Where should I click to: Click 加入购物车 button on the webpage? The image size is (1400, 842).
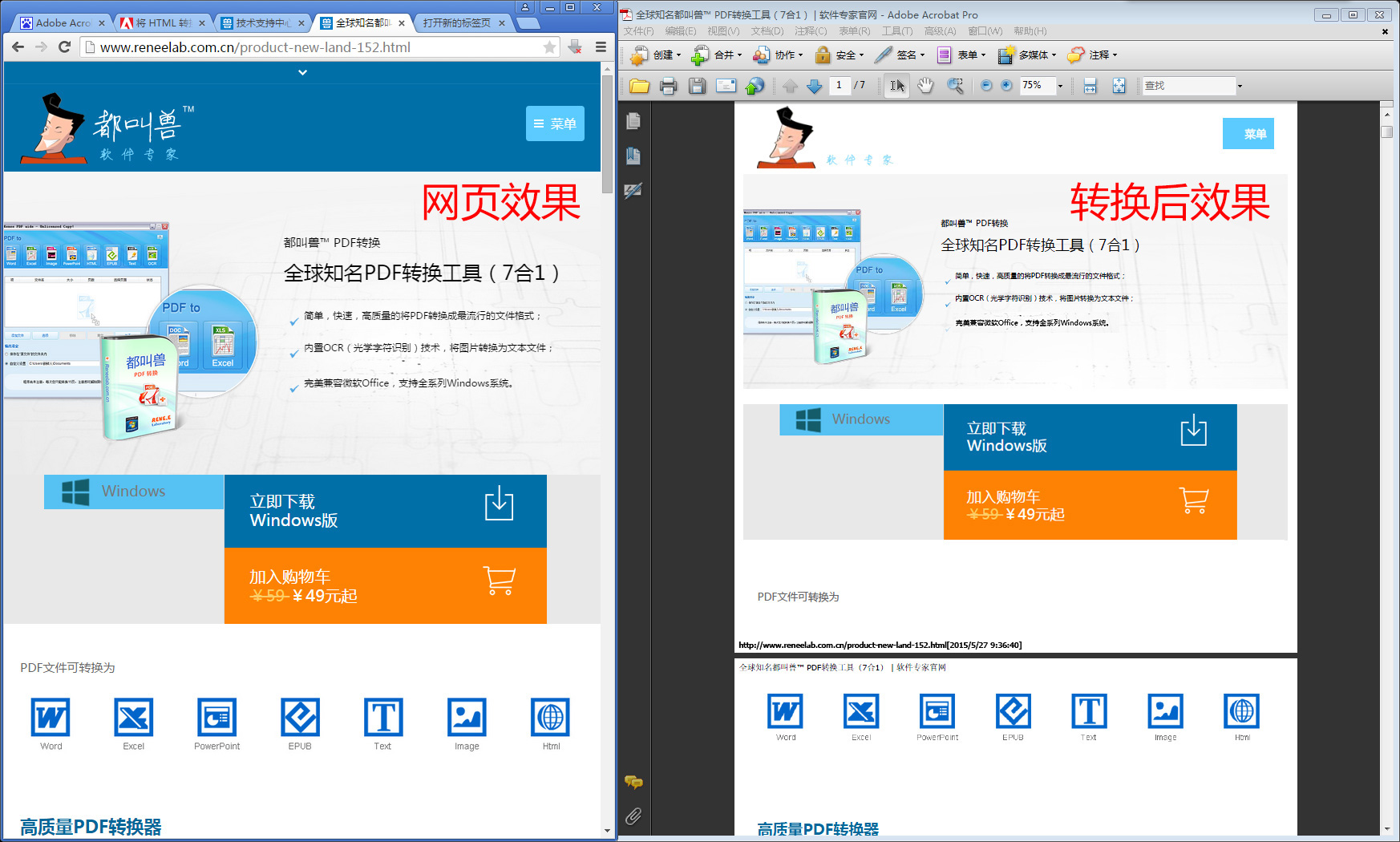click(x=385, y=585)
